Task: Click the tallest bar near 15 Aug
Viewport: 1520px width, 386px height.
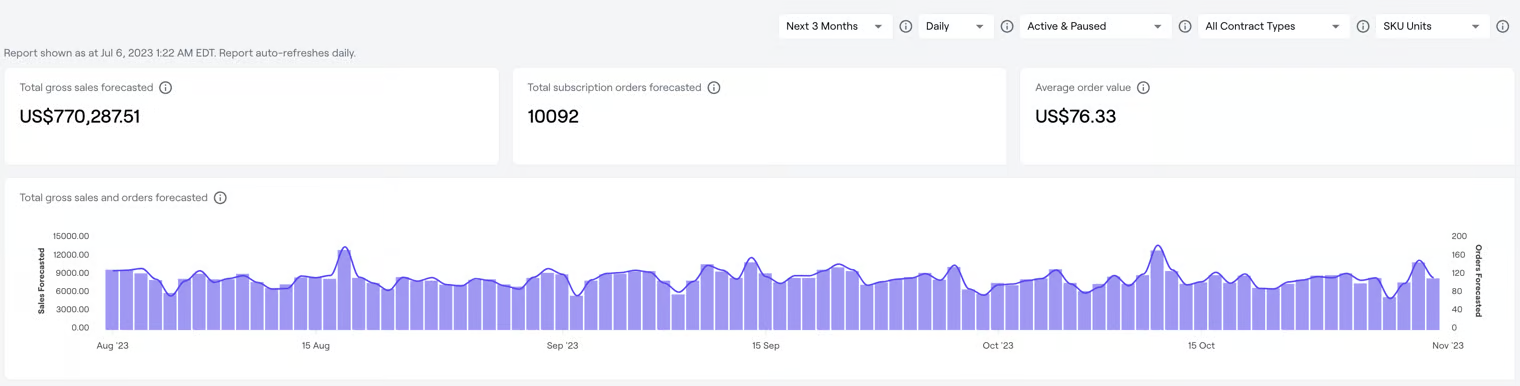Action: [344, 289]
